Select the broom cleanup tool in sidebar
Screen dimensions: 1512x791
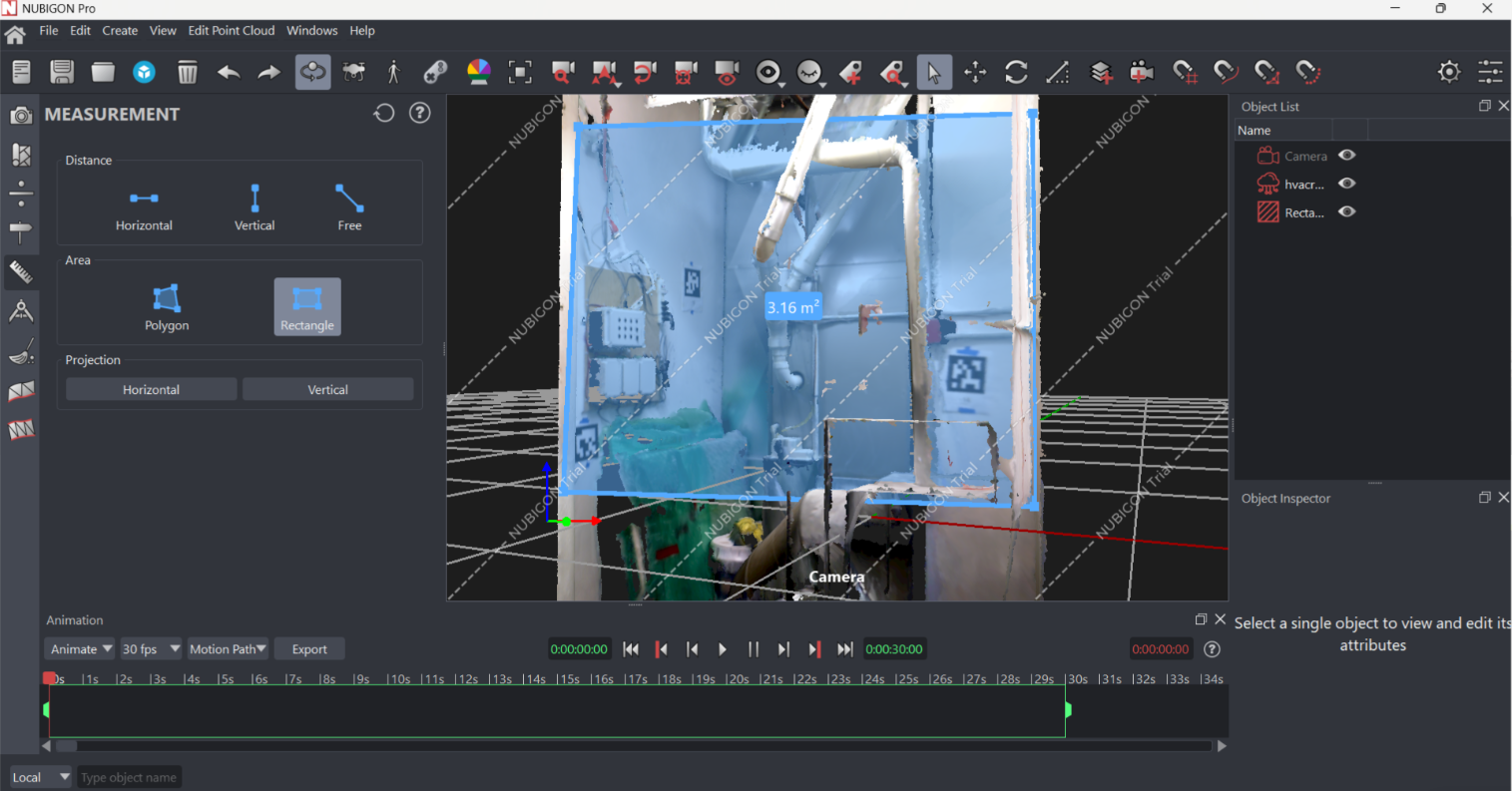[21, 352]
